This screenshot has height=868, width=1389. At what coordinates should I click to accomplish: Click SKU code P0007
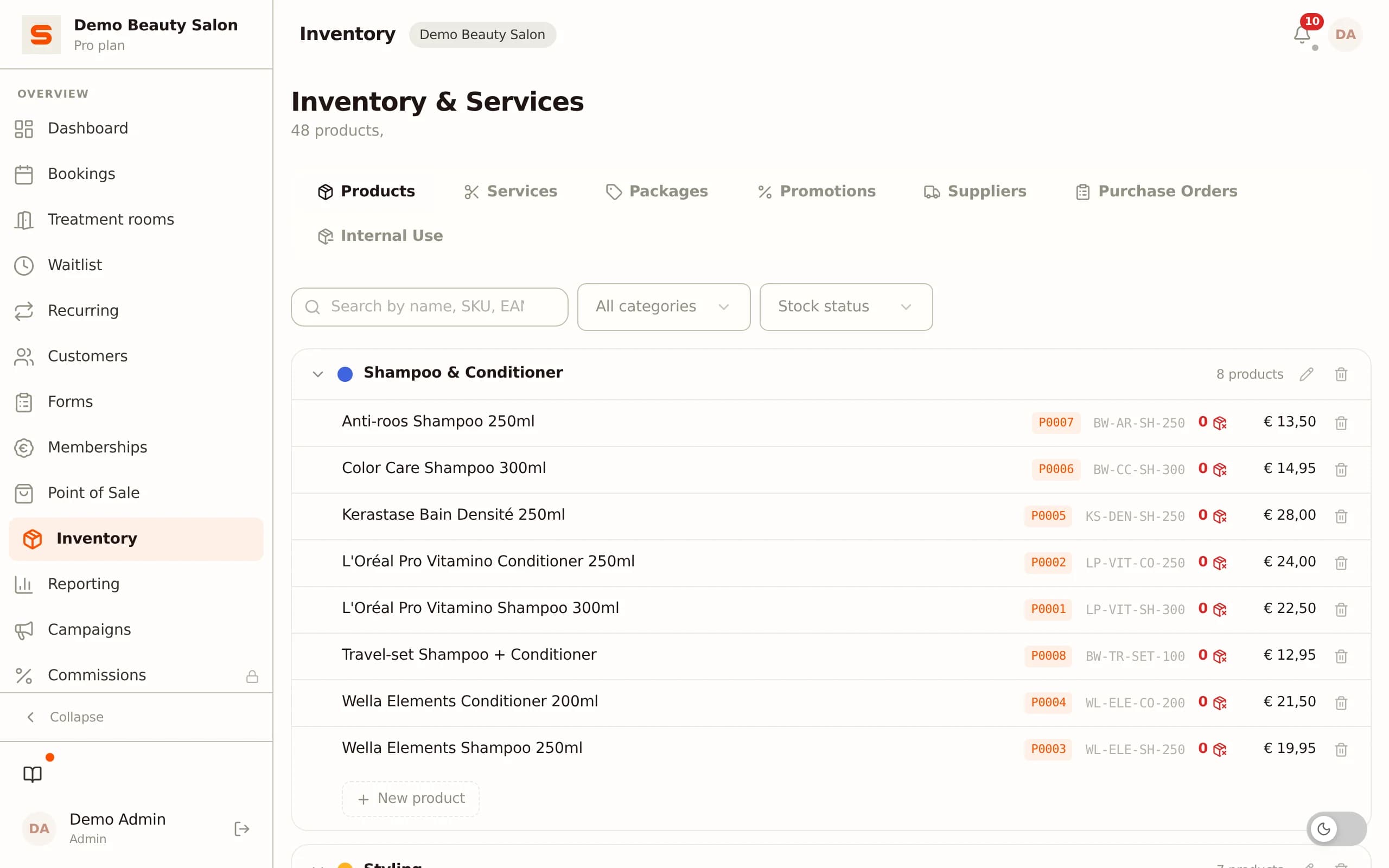pyautogui.click(x=1055, y=423)
